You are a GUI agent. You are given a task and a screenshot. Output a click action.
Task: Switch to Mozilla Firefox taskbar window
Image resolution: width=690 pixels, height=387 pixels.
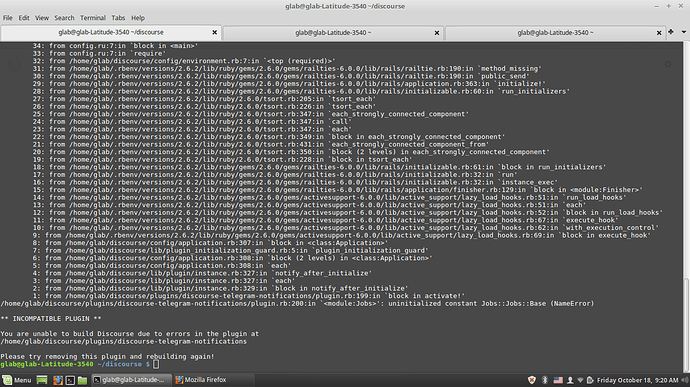(x=213, y=380)
